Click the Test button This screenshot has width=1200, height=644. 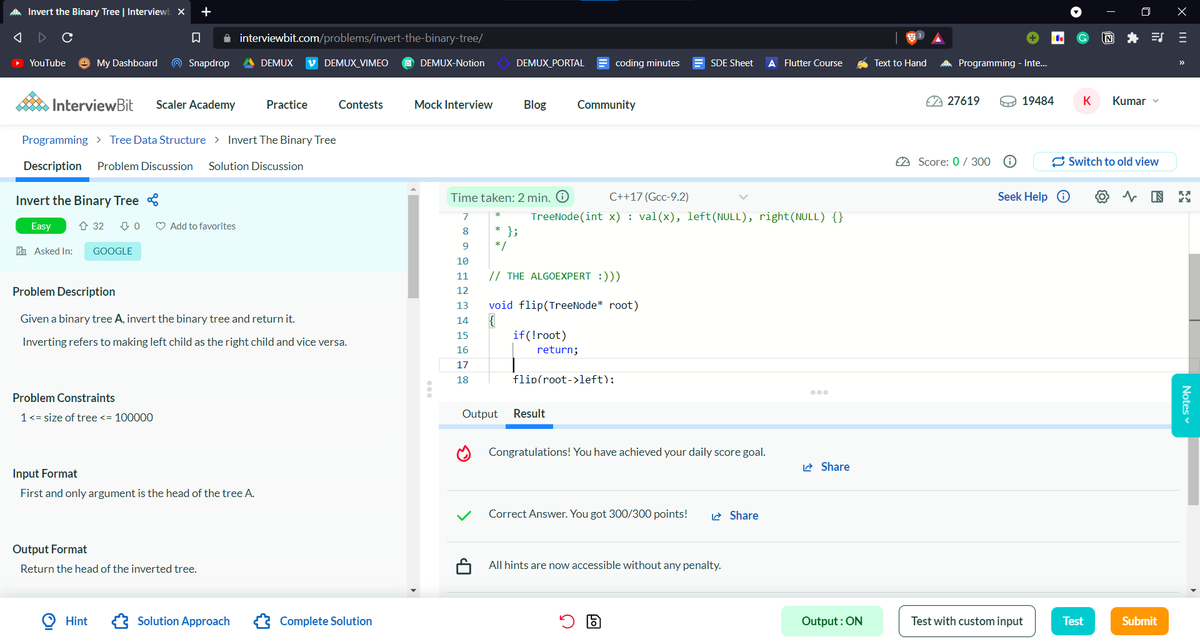1072,621
